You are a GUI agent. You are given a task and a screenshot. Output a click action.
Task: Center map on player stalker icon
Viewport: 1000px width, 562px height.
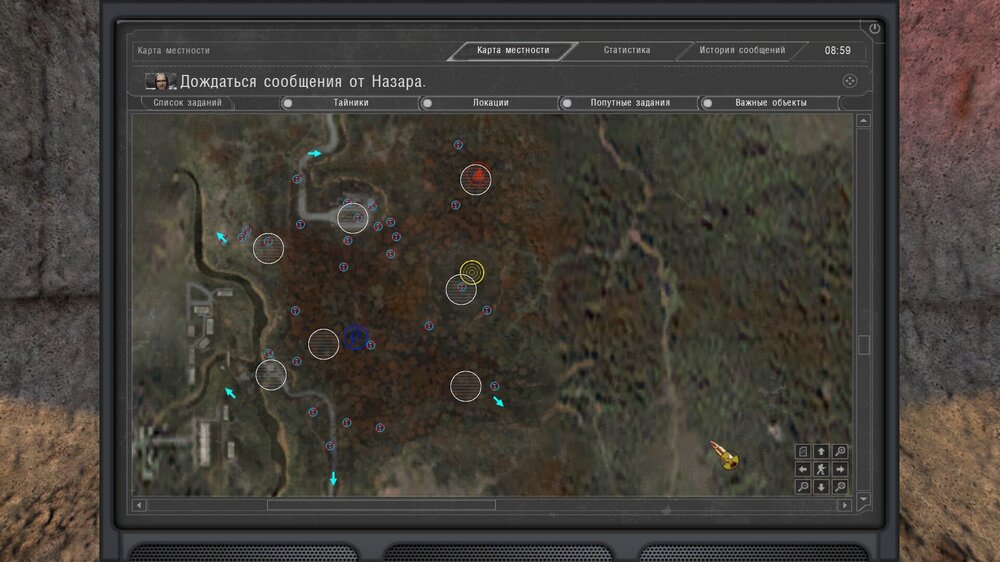tap(821, 469)
